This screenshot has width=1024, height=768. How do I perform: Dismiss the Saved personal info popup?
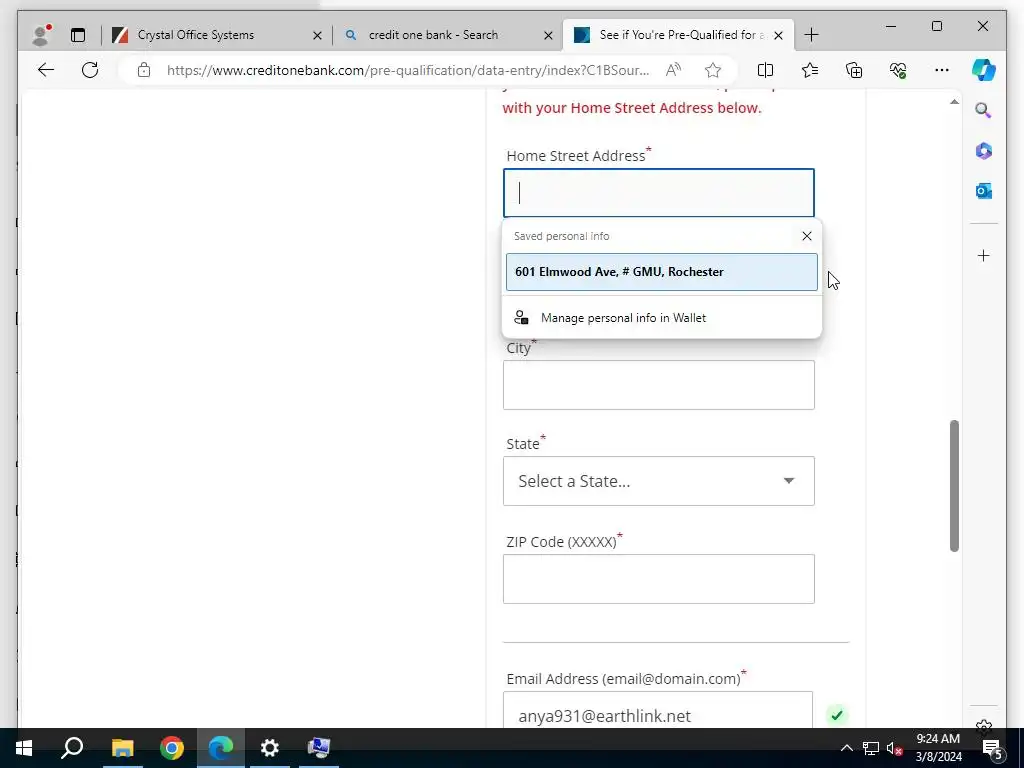tap(807, 236)
